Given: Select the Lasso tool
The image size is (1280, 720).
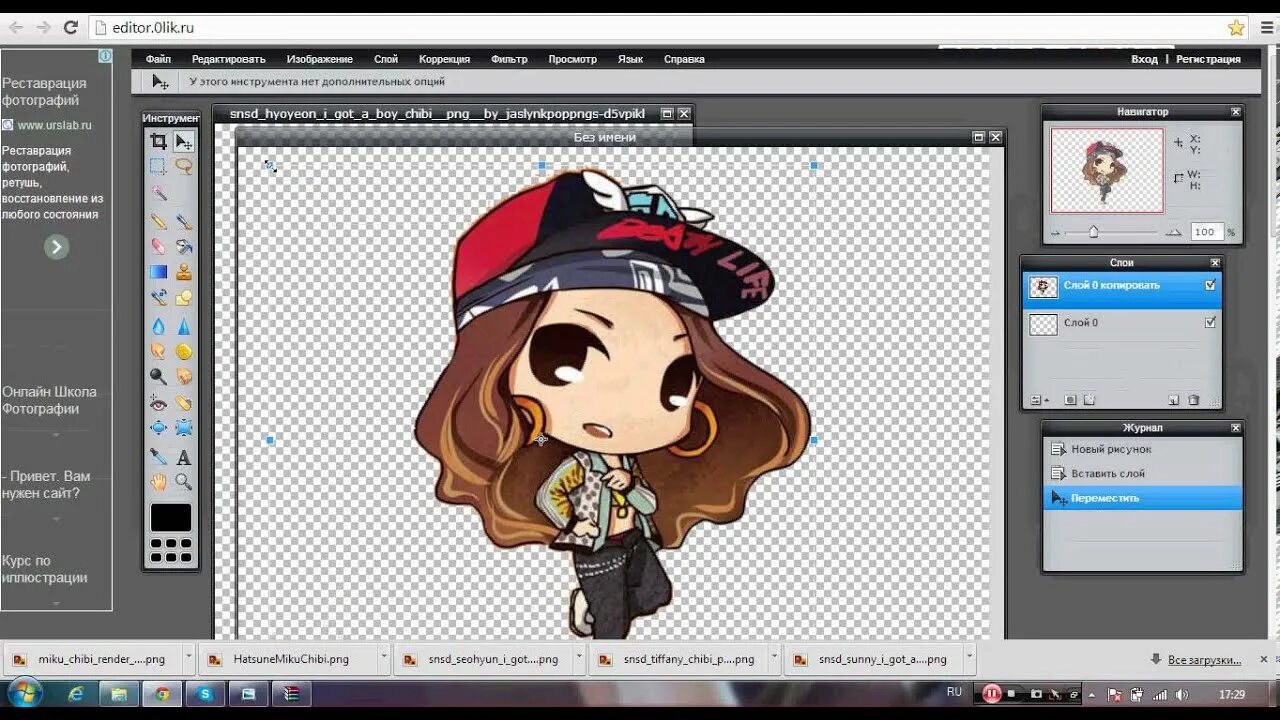Looking at the screenshot, I should (184, 166).
